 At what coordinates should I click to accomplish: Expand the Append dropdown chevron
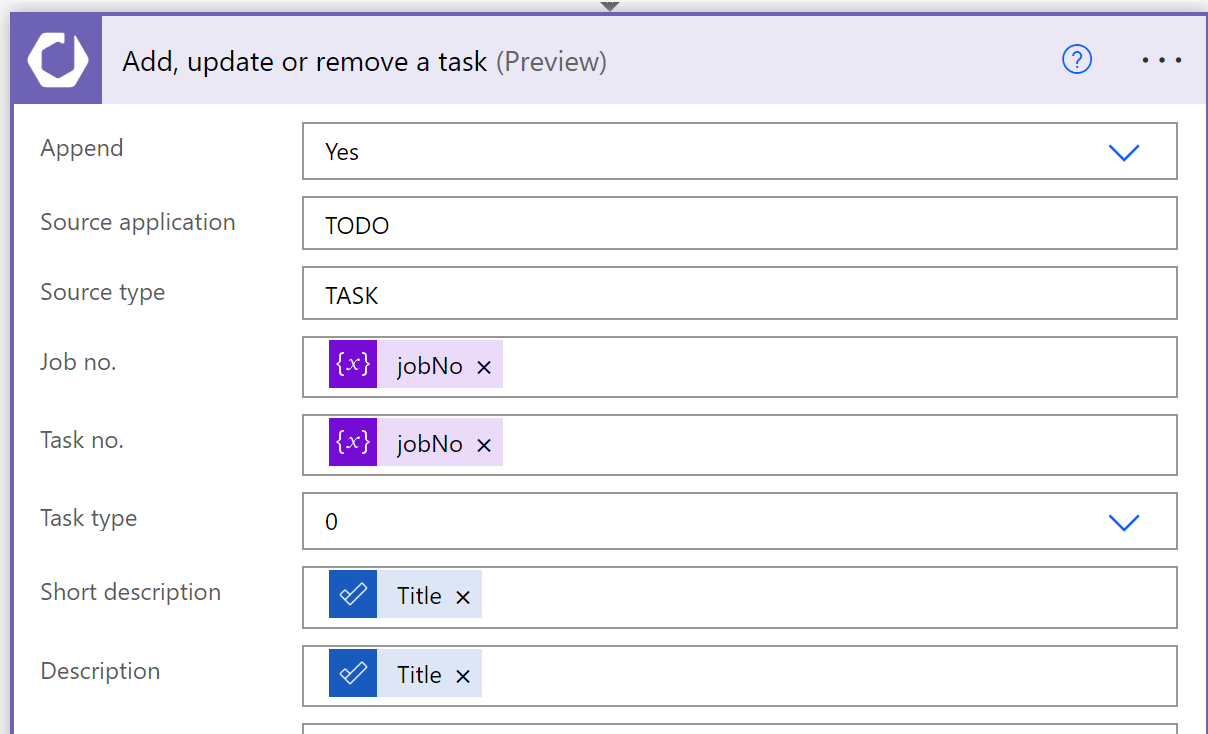pos(1124,152)
